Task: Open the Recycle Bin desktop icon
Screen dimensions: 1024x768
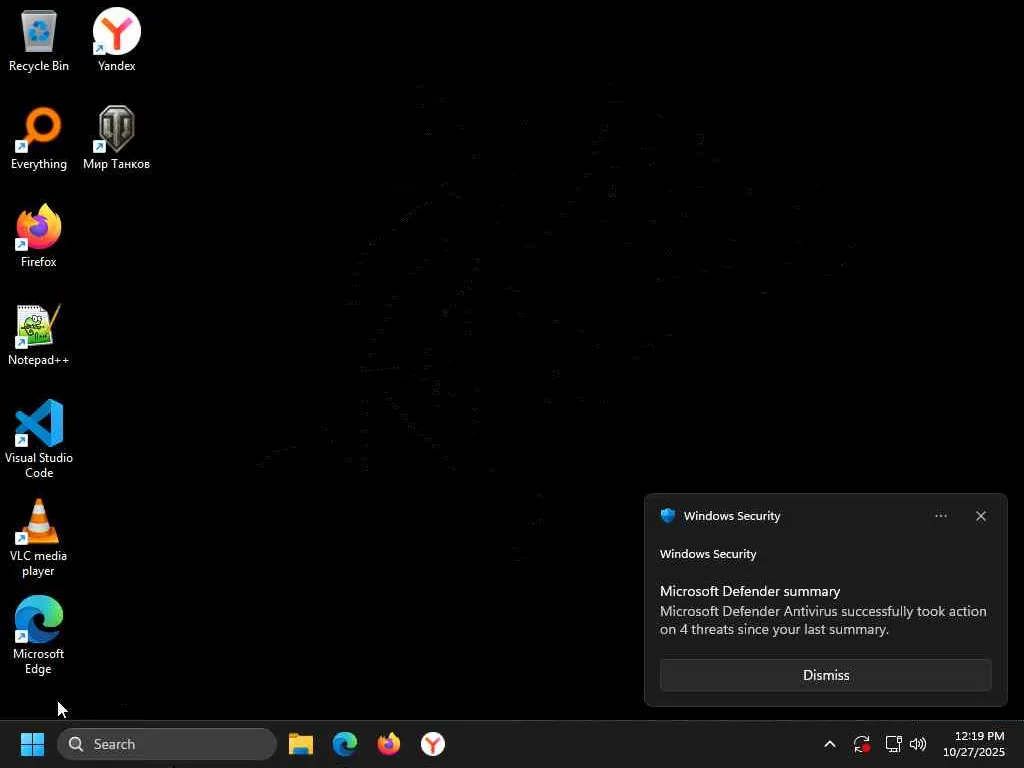Action: pyautogui.click(x=39, y=39)
